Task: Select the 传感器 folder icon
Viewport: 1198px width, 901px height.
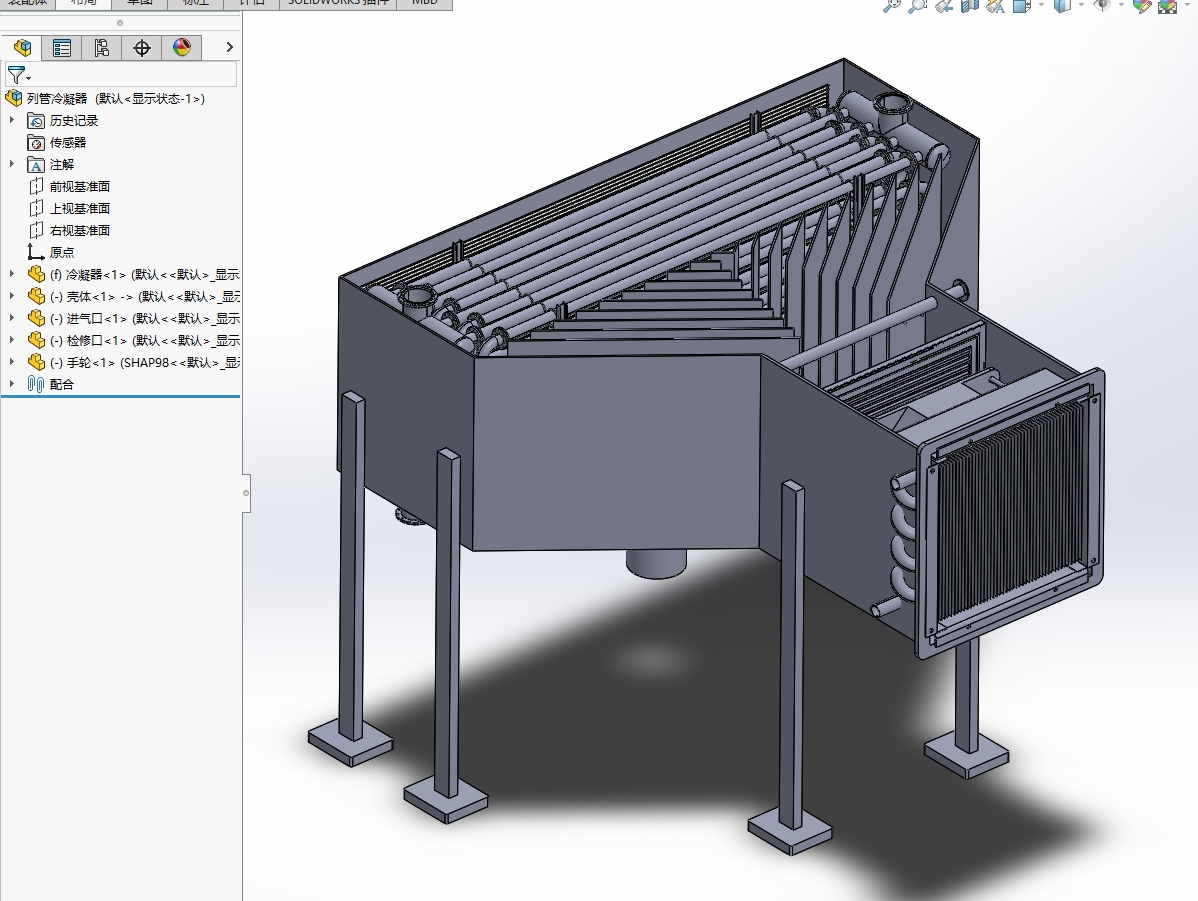Action: click(x=36, y=143)
